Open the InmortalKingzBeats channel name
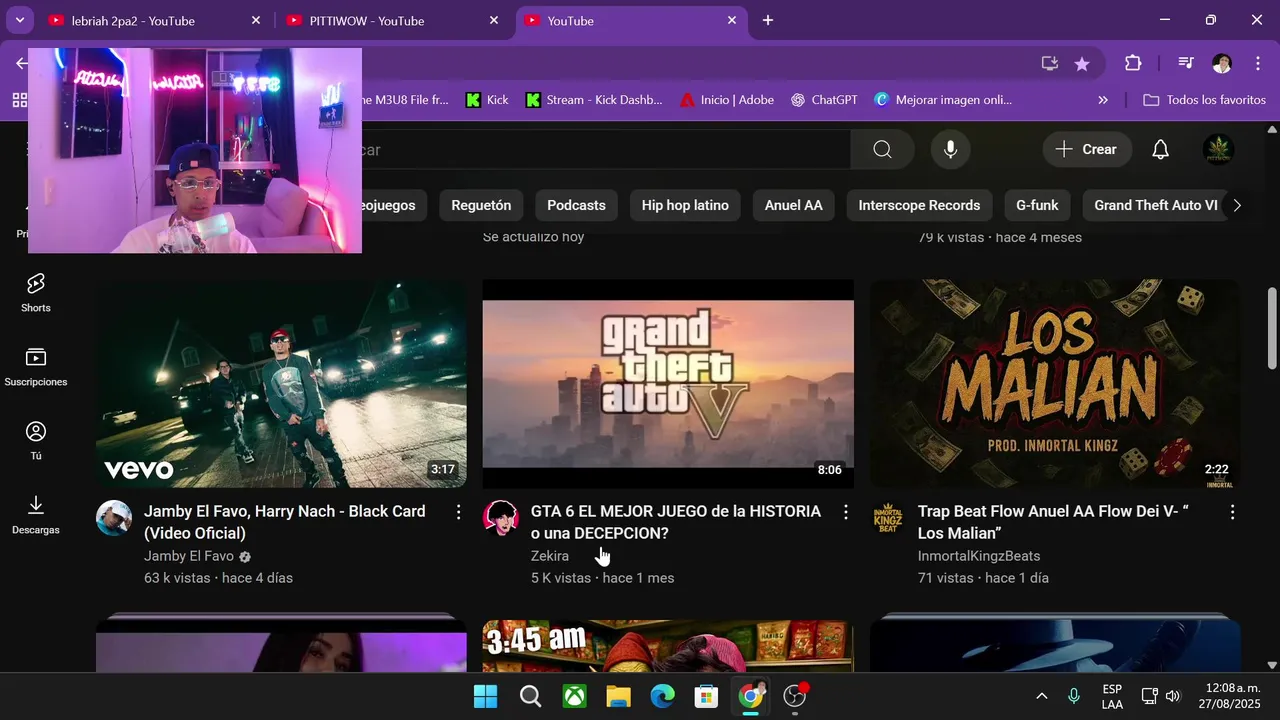This screenshot has height=720, width=1280. point(979,556)
